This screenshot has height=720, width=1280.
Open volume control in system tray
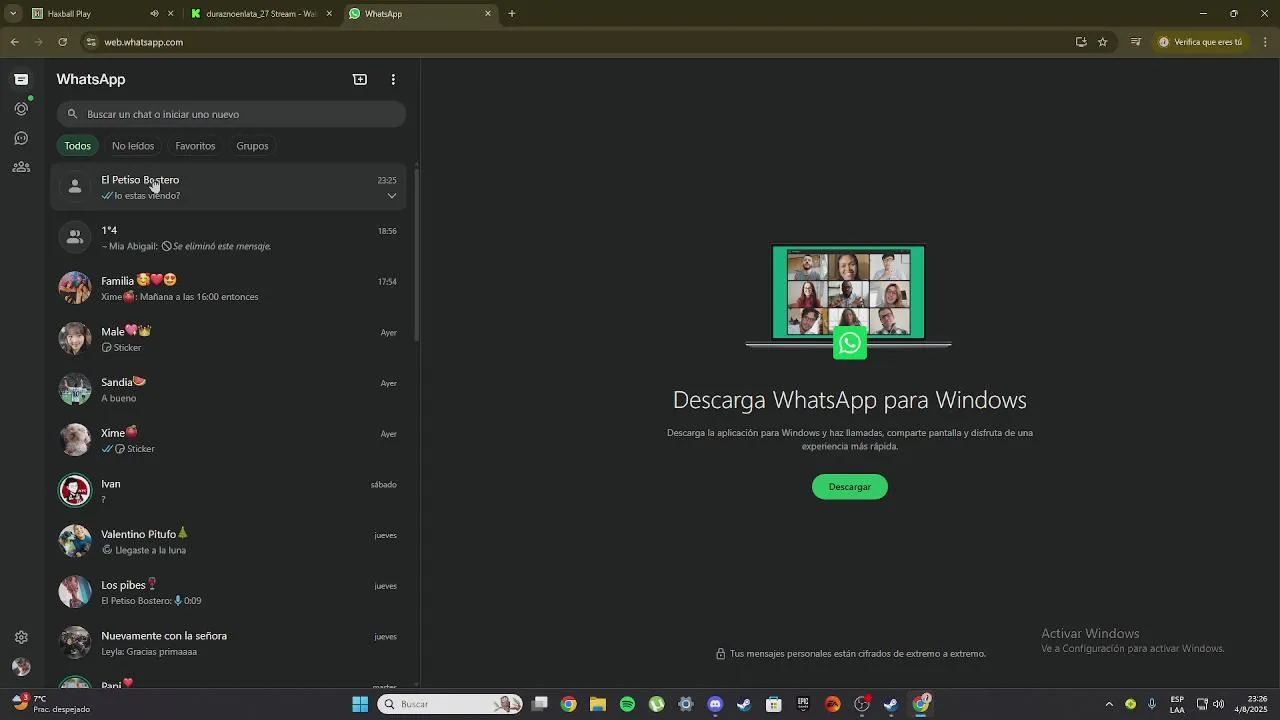click(x=1218, y=704)
